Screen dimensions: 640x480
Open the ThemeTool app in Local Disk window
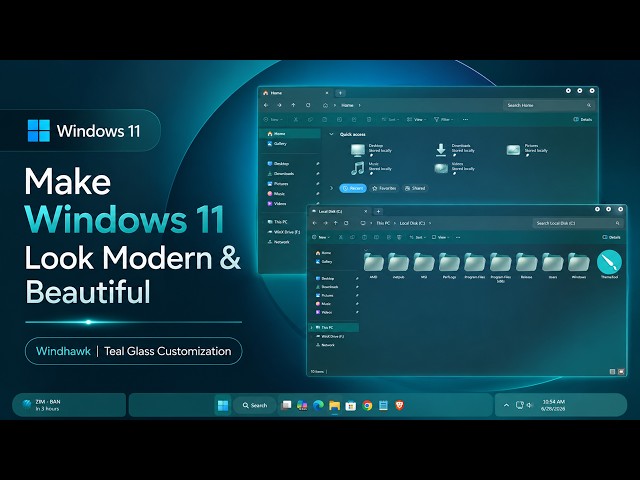click(609, 262)
